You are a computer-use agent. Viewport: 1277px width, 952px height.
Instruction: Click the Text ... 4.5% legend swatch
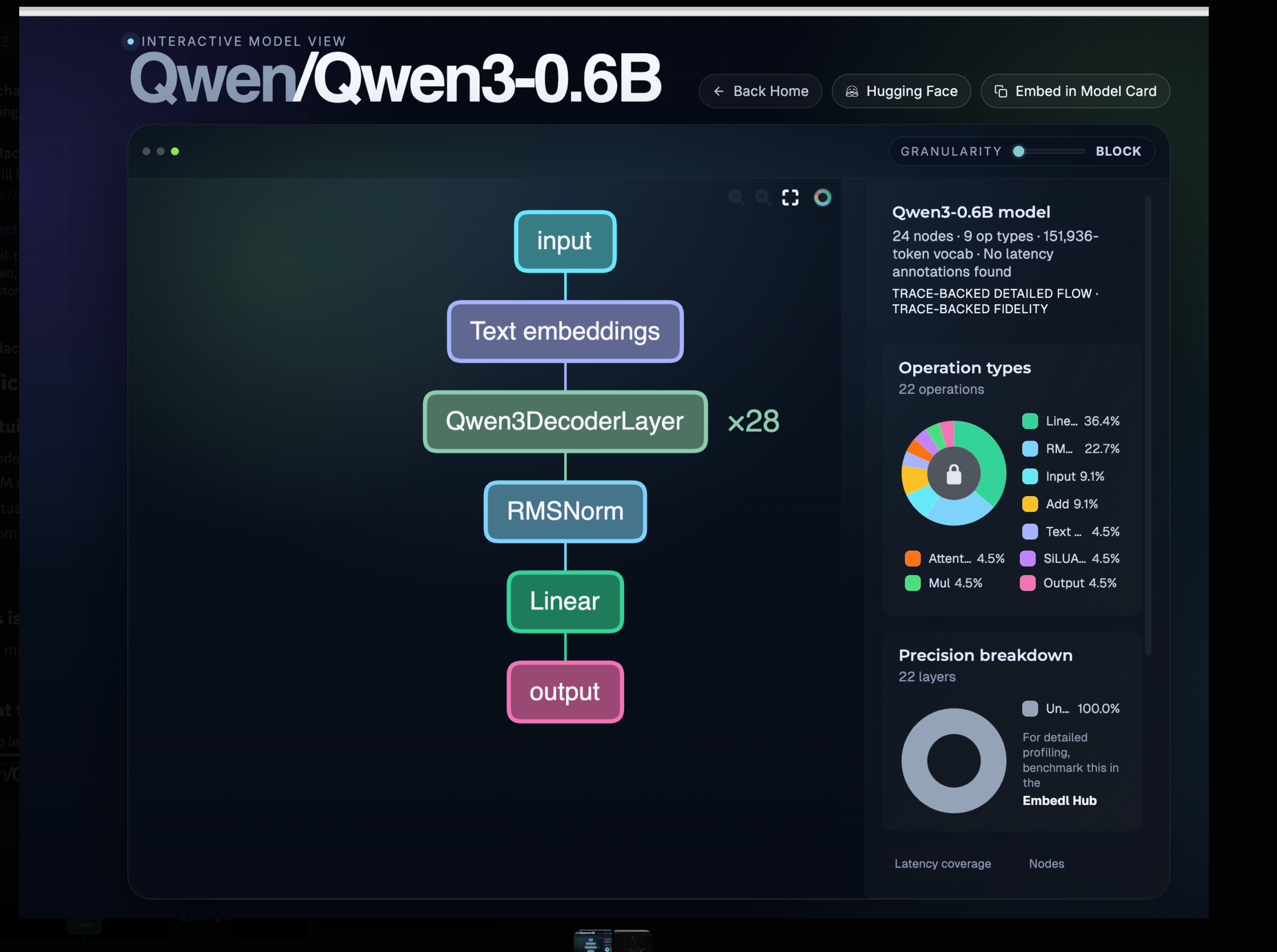point(1030,532)
